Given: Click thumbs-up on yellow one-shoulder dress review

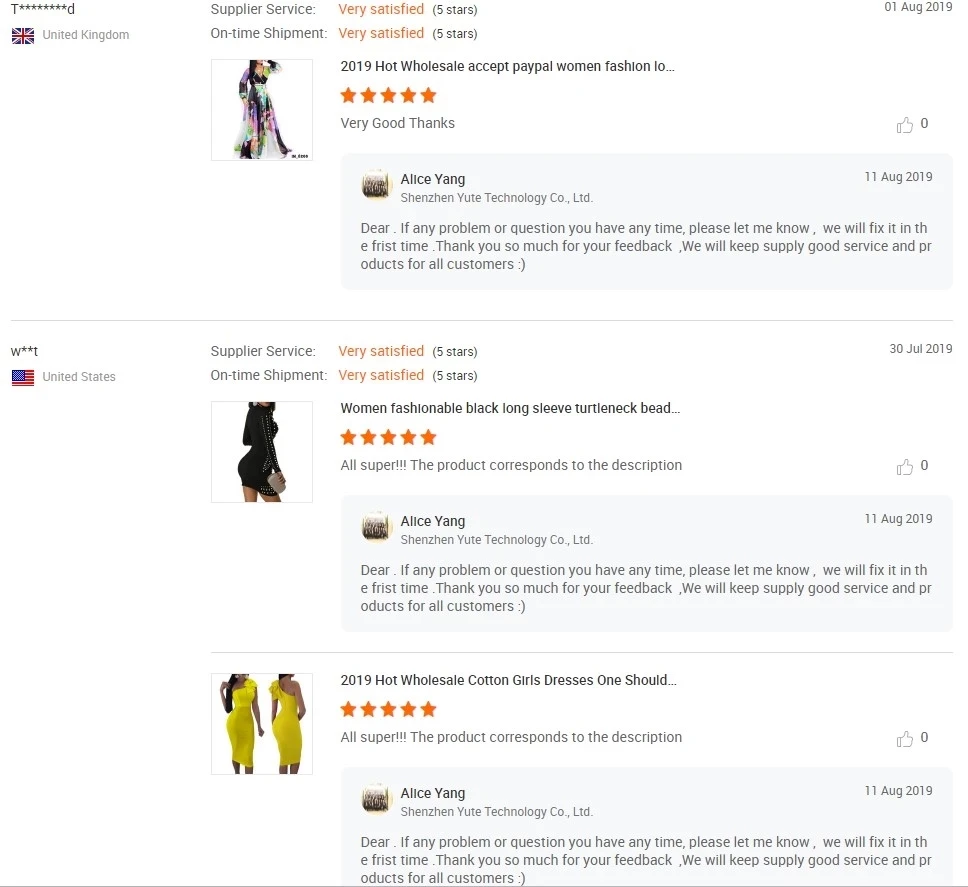Looking at the screenshot, I should [904, 739].
